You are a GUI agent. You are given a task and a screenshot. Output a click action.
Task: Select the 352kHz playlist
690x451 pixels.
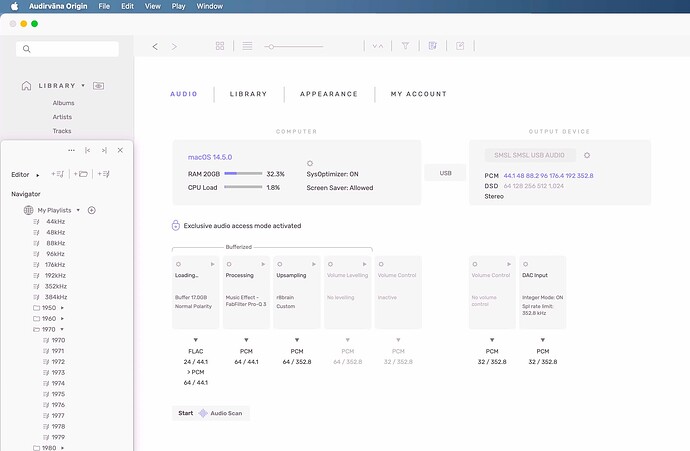click(56, 286)
